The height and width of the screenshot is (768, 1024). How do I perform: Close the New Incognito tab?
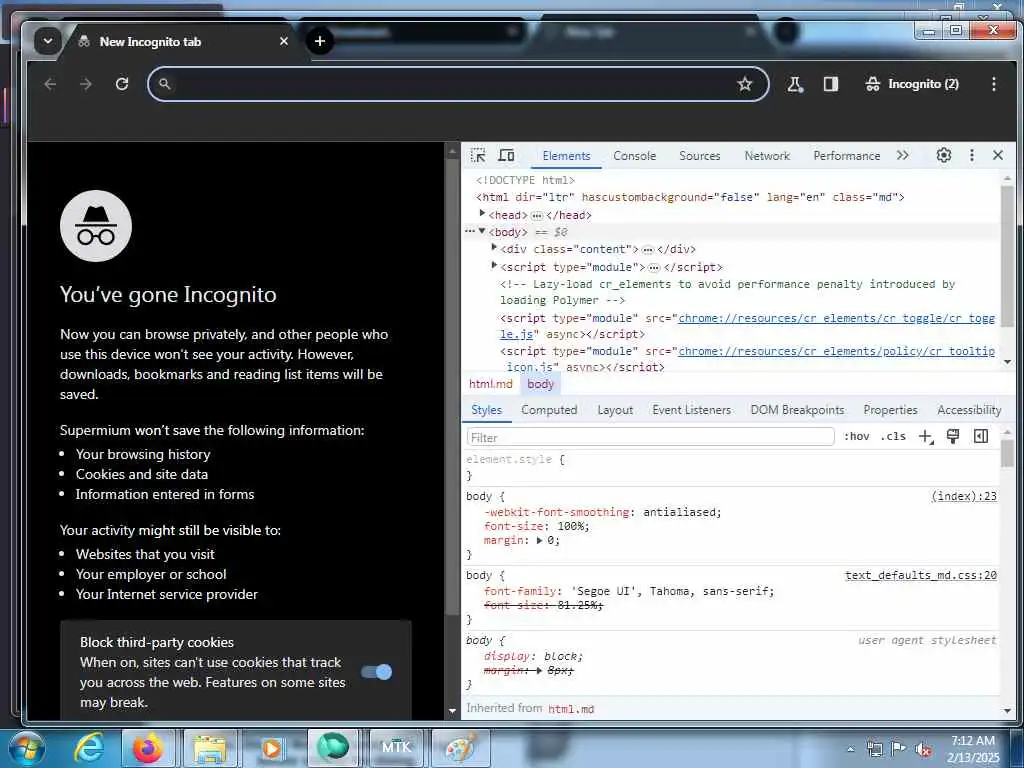pyautogui.click(x=283, y=41)
